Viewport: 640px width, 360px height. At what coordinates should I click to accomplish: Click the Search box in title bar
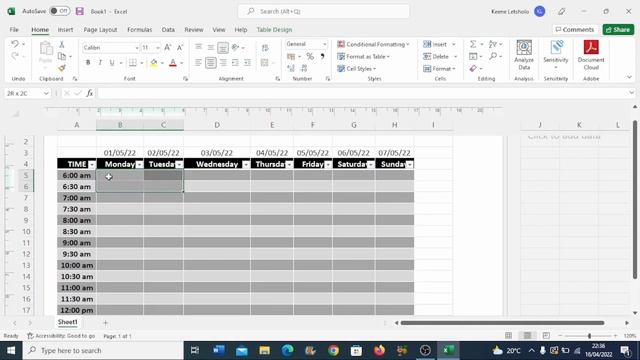[x=323, y=11]
